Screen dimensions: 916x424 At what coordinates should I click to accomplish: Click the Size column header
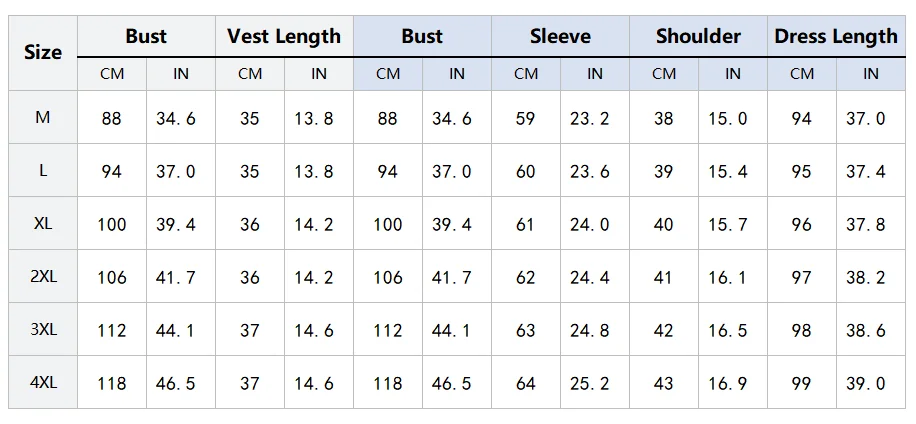pos(43,53)
